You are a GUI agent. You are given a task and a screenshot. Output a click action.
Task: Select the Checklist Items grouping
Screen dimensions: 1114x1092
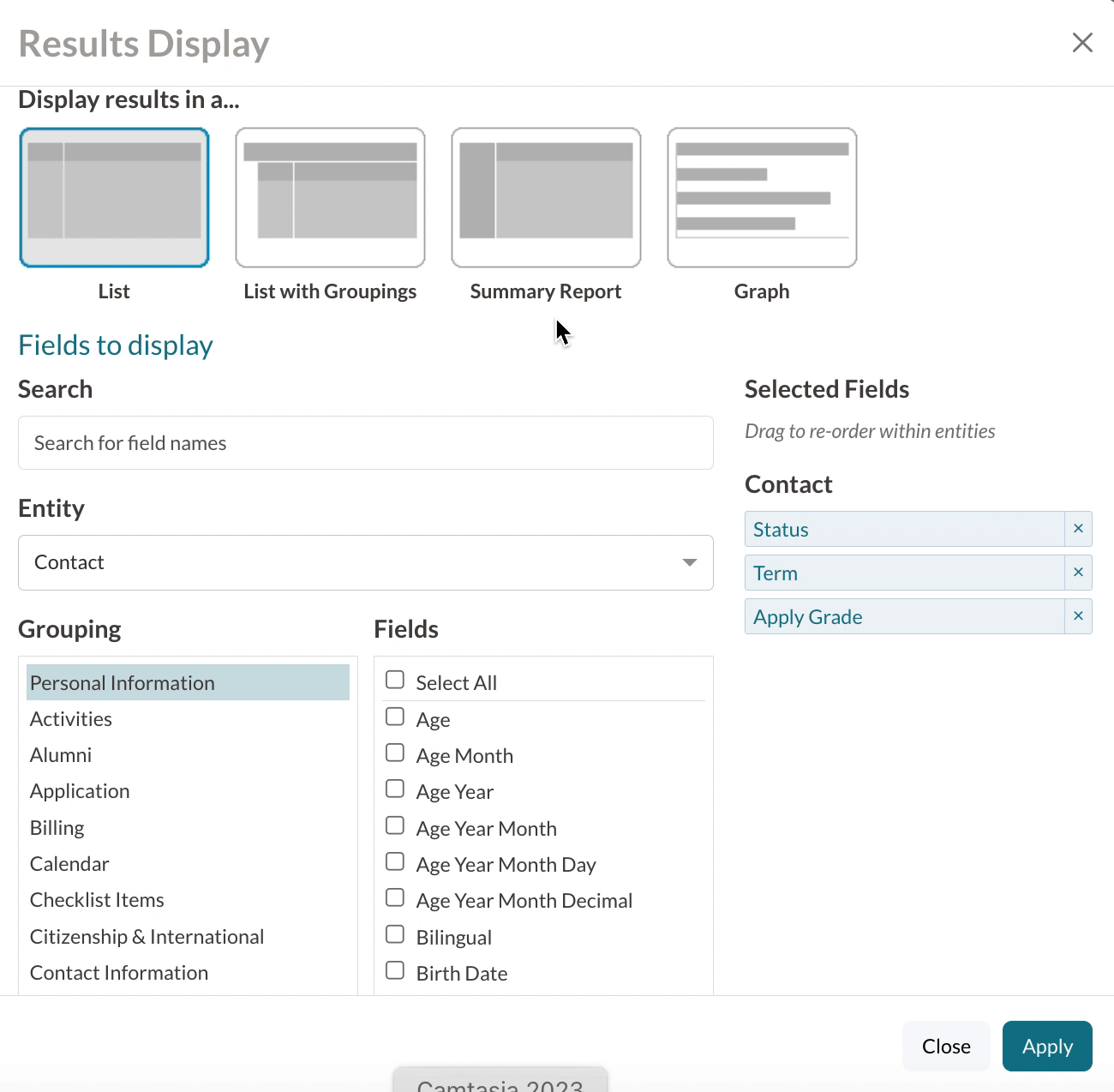point(97,900)
